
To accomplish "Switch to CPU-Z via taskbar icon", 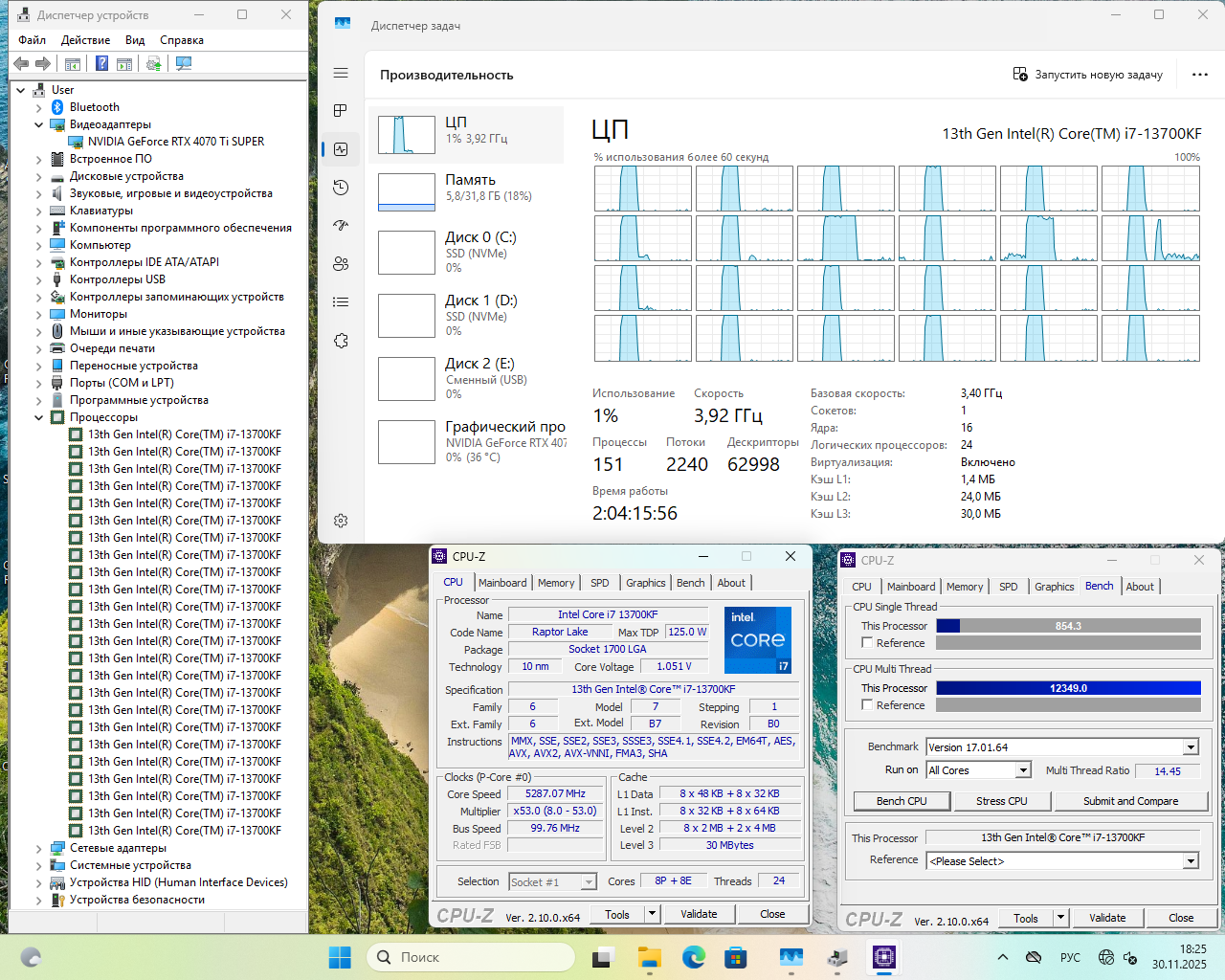I will click(883, 957).
